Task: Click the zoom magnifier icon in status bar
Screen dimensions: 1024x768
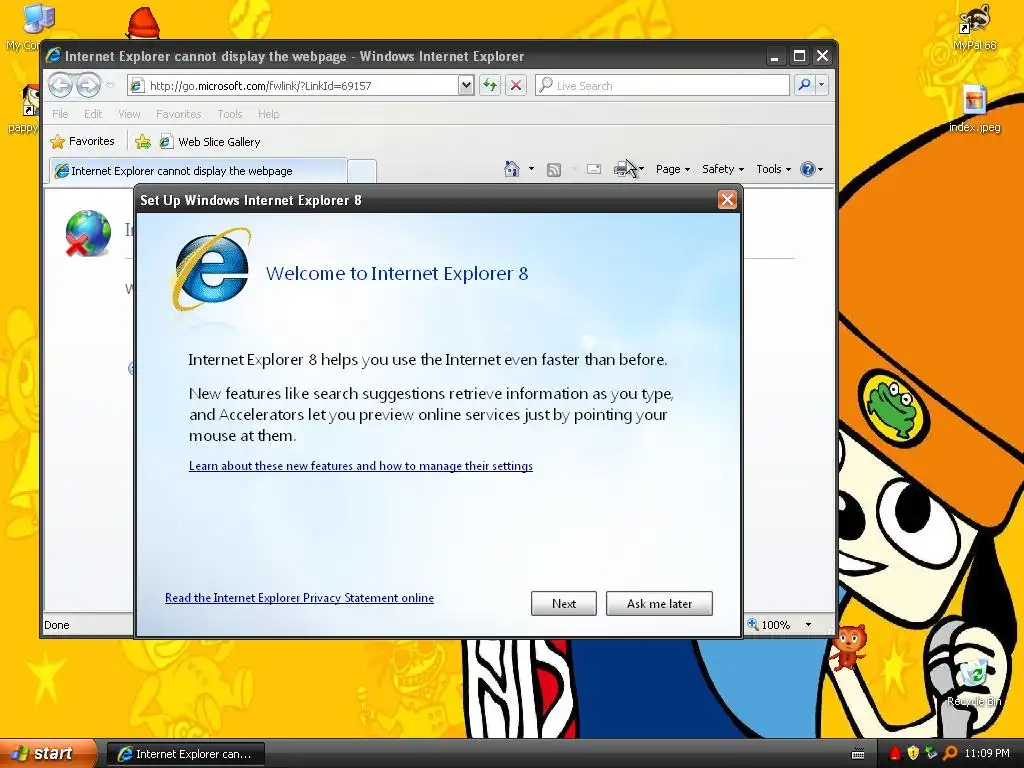Action: pyautogui.click(x=753, y=624)
